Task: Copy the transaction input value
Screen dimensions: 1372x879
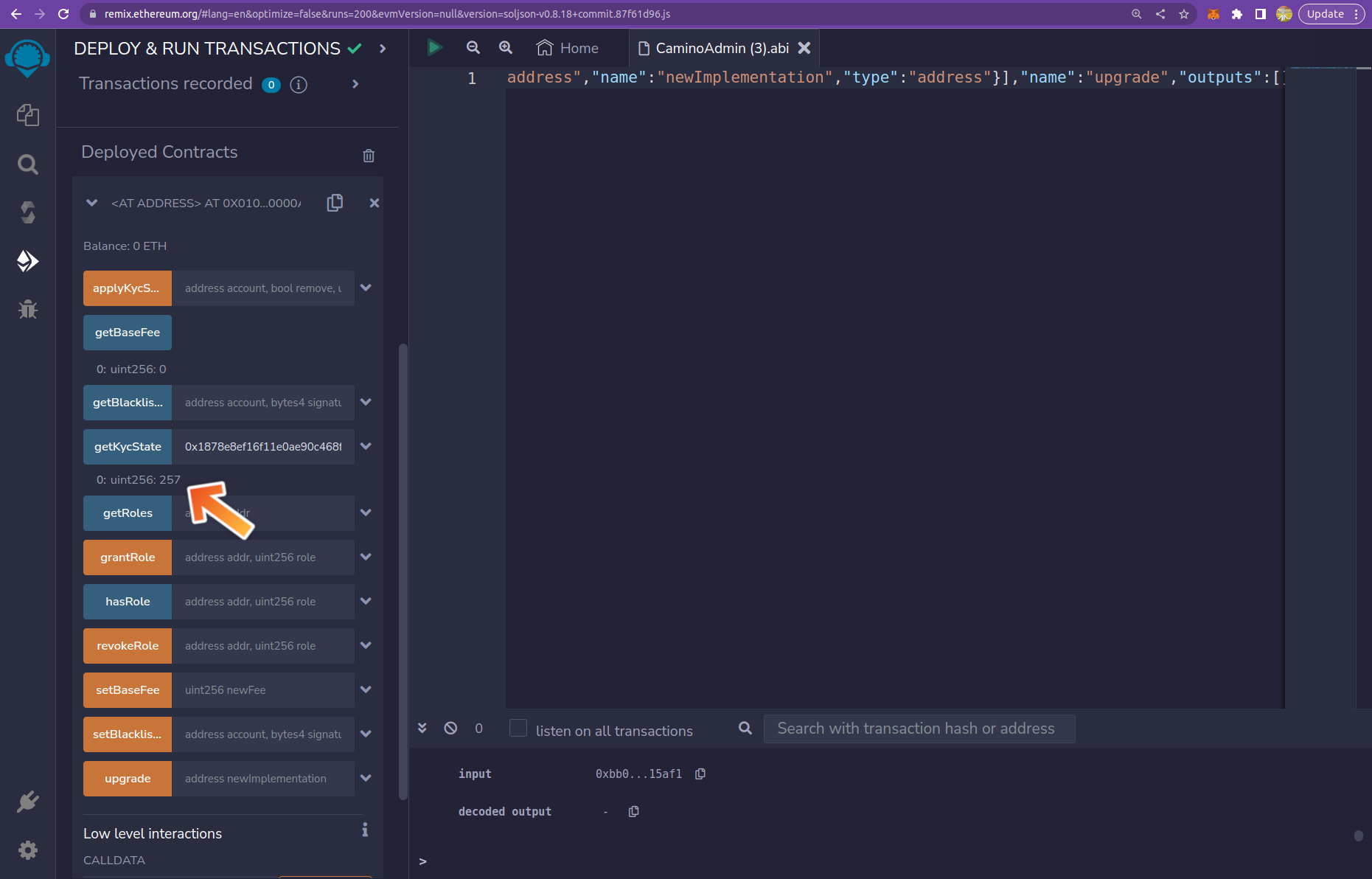Action: pyautogui.click(x=700, y=774)
